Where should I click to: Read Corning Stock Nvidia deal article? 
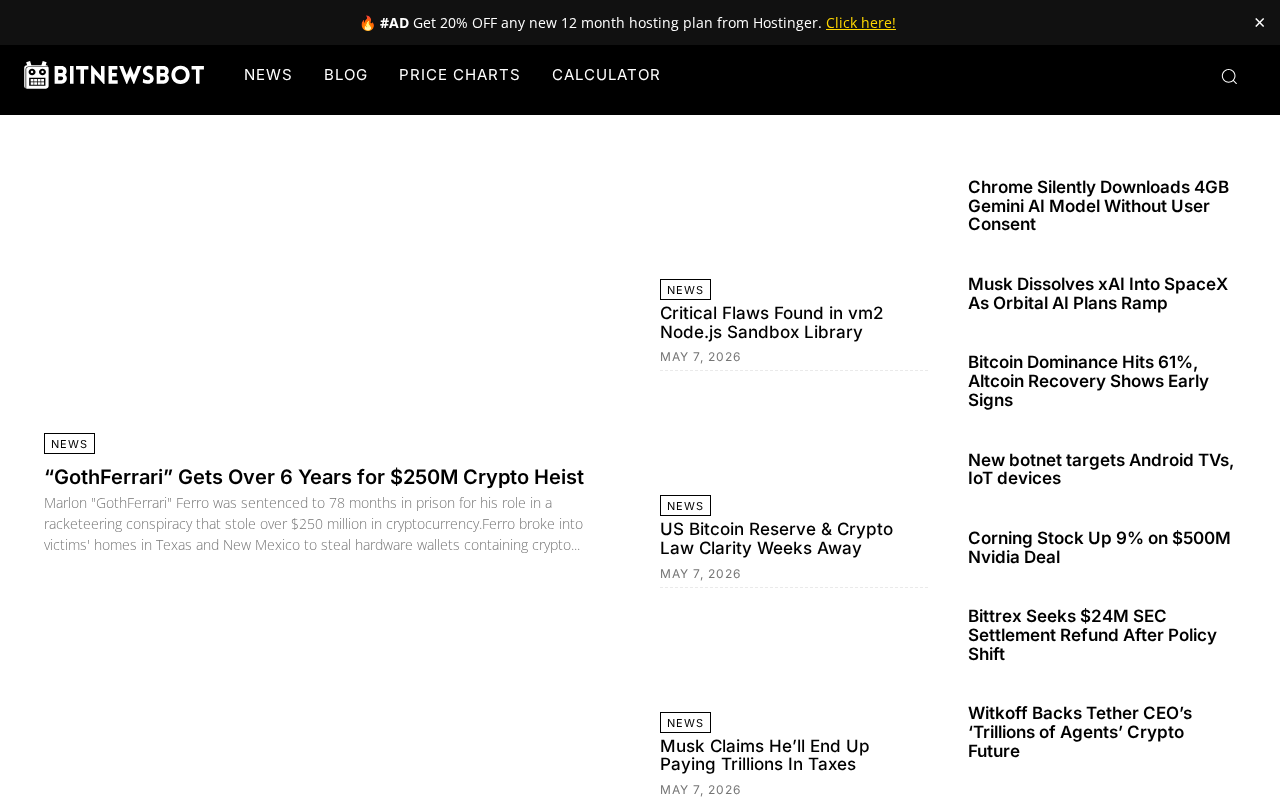click(1099, 547)
